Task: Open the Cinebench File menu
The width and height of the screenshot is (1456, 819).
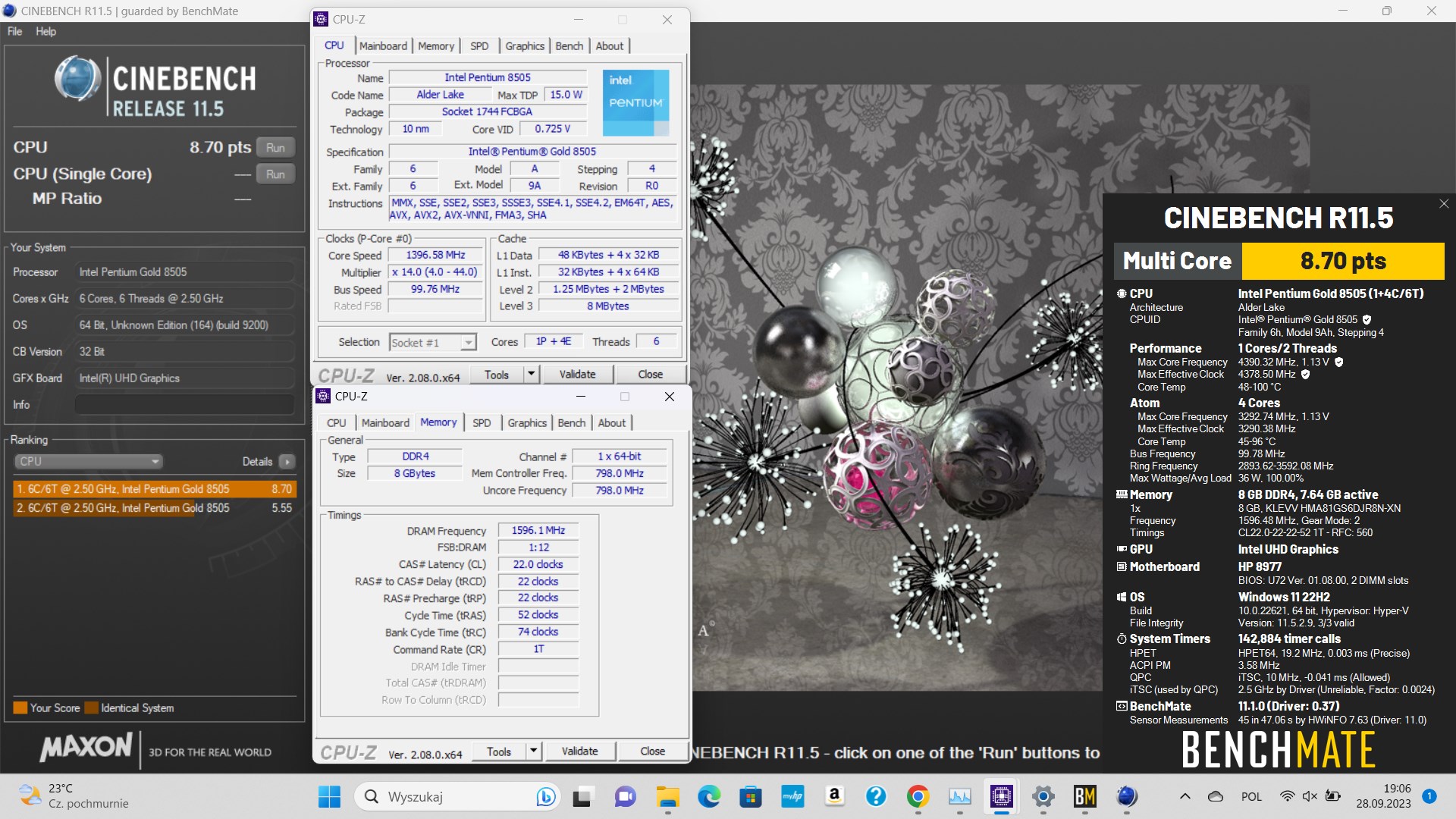Action: [14, 31]
